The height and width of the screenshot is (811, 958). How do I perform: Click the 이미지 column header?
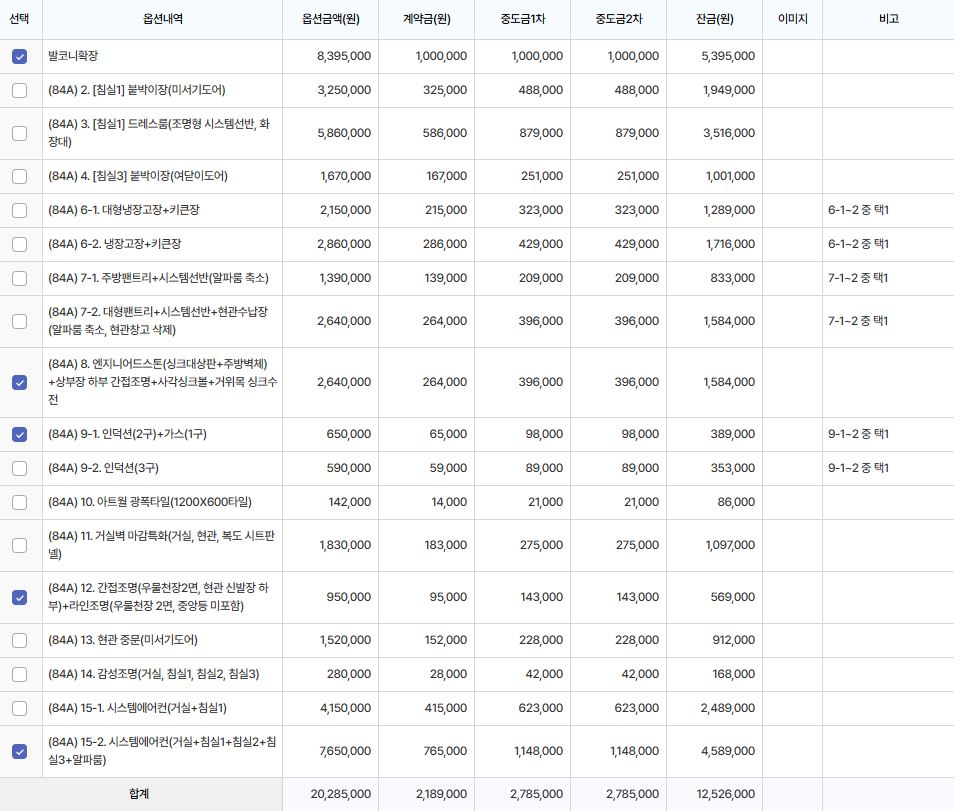(x=792, y=19)
